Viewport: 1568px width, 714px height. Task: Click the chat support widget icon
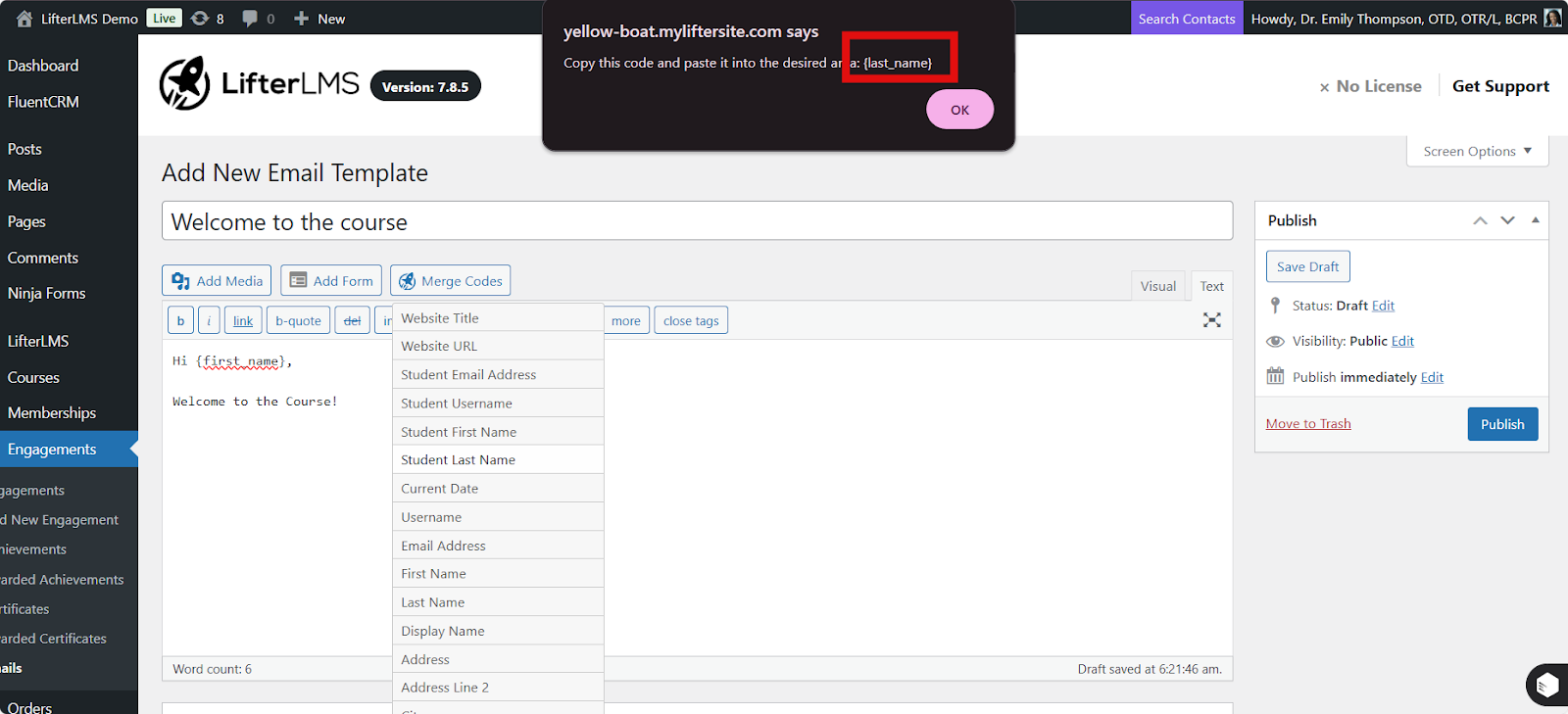click(x=1546, y=685)
